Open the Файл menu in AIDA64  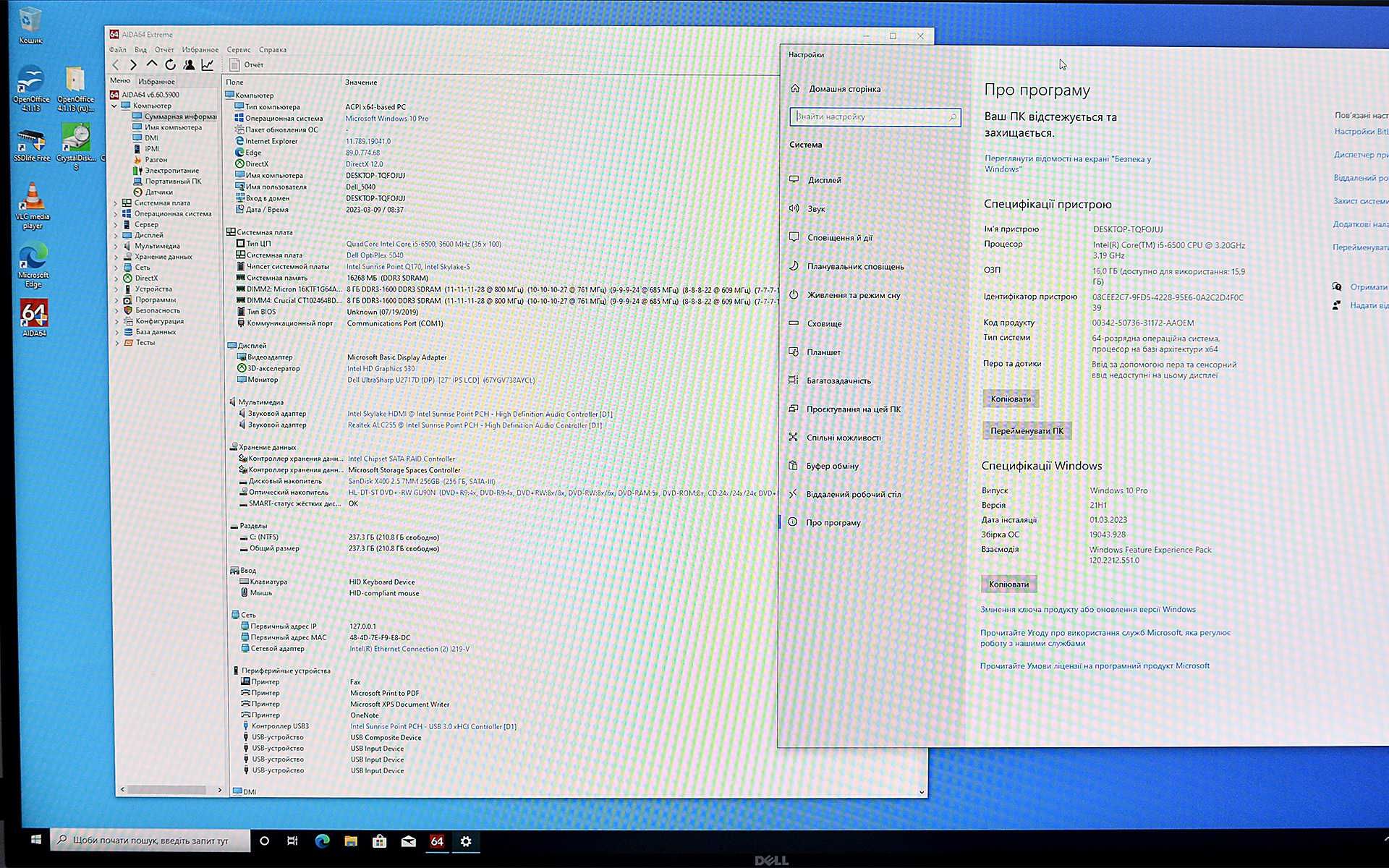(x=117, y=50)
